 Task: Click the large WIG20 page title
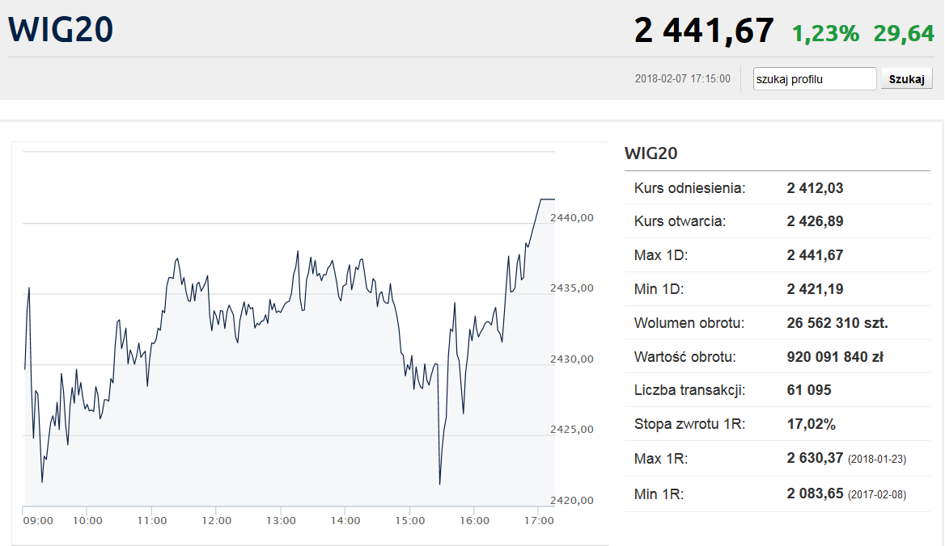pyautogui.click(x=61, y=29)
